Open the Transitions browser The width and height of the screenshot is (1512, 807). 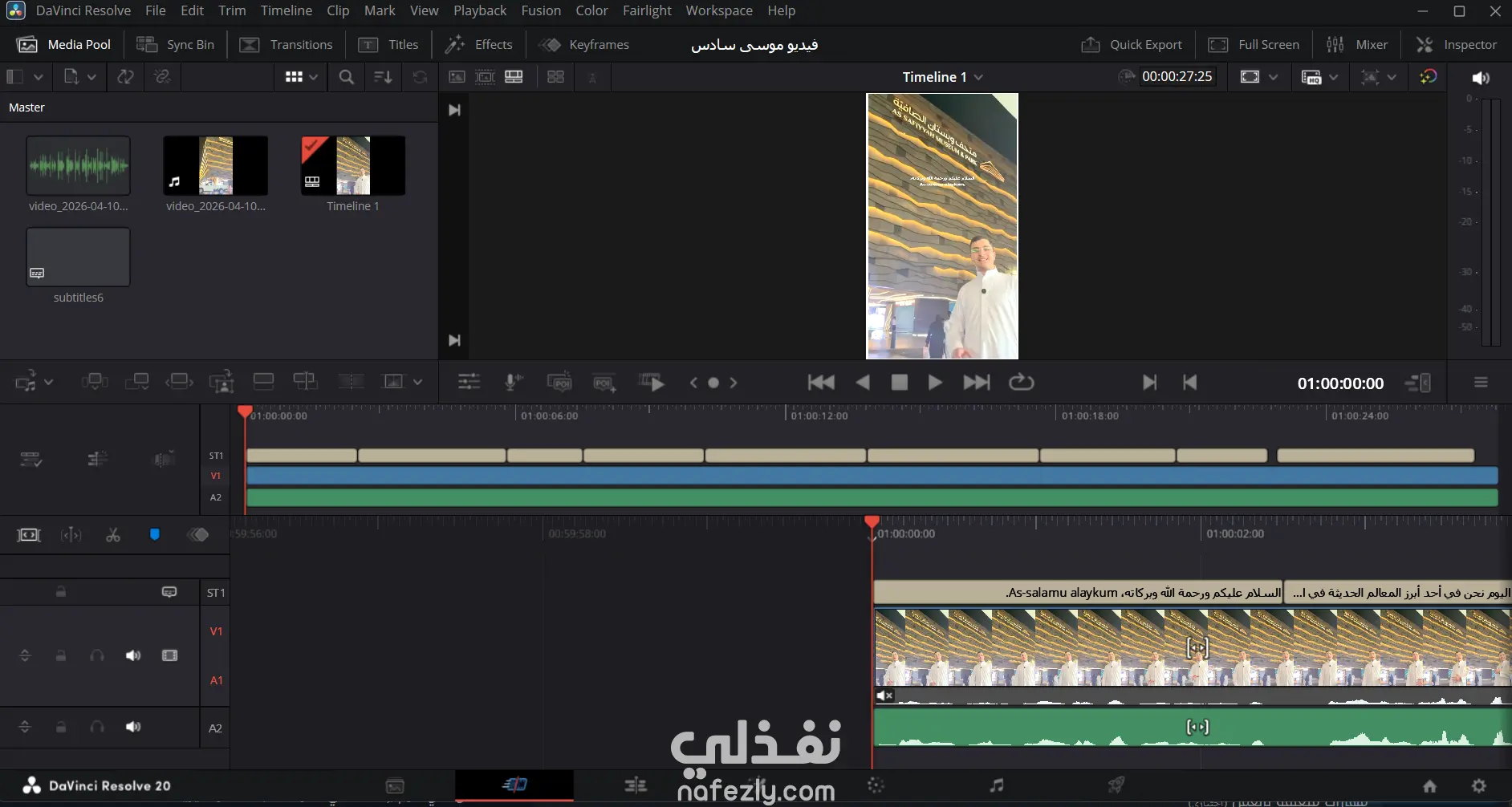tap(287, 45)
